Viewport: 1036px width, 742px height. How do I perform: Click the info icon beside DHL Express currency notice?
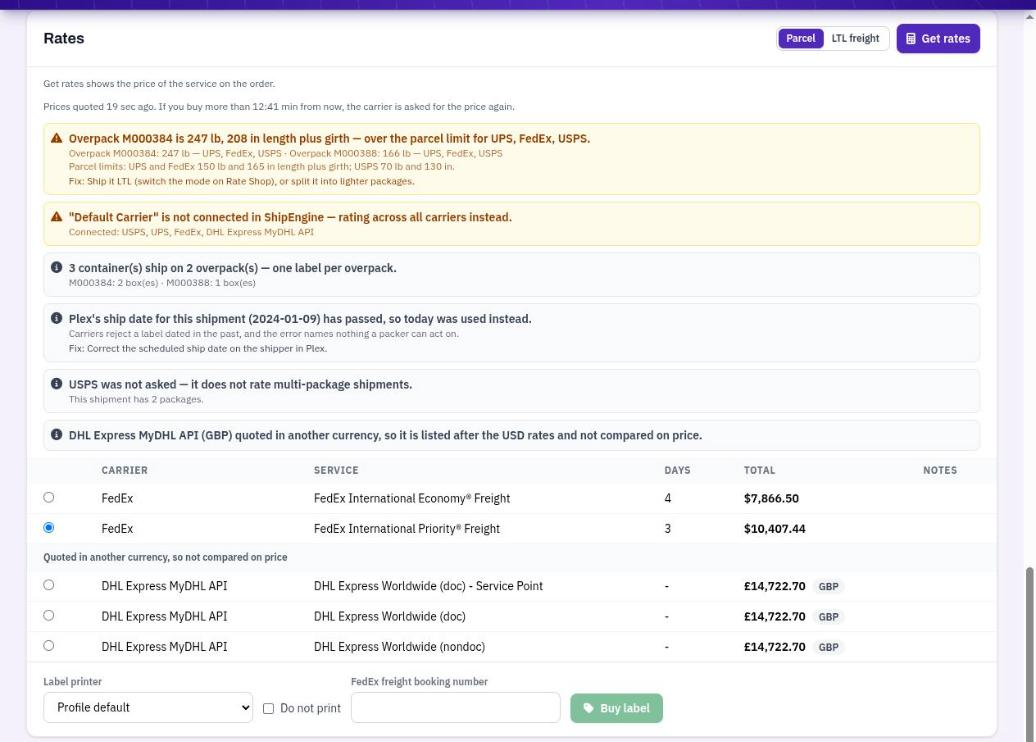[x=57, y=435]
